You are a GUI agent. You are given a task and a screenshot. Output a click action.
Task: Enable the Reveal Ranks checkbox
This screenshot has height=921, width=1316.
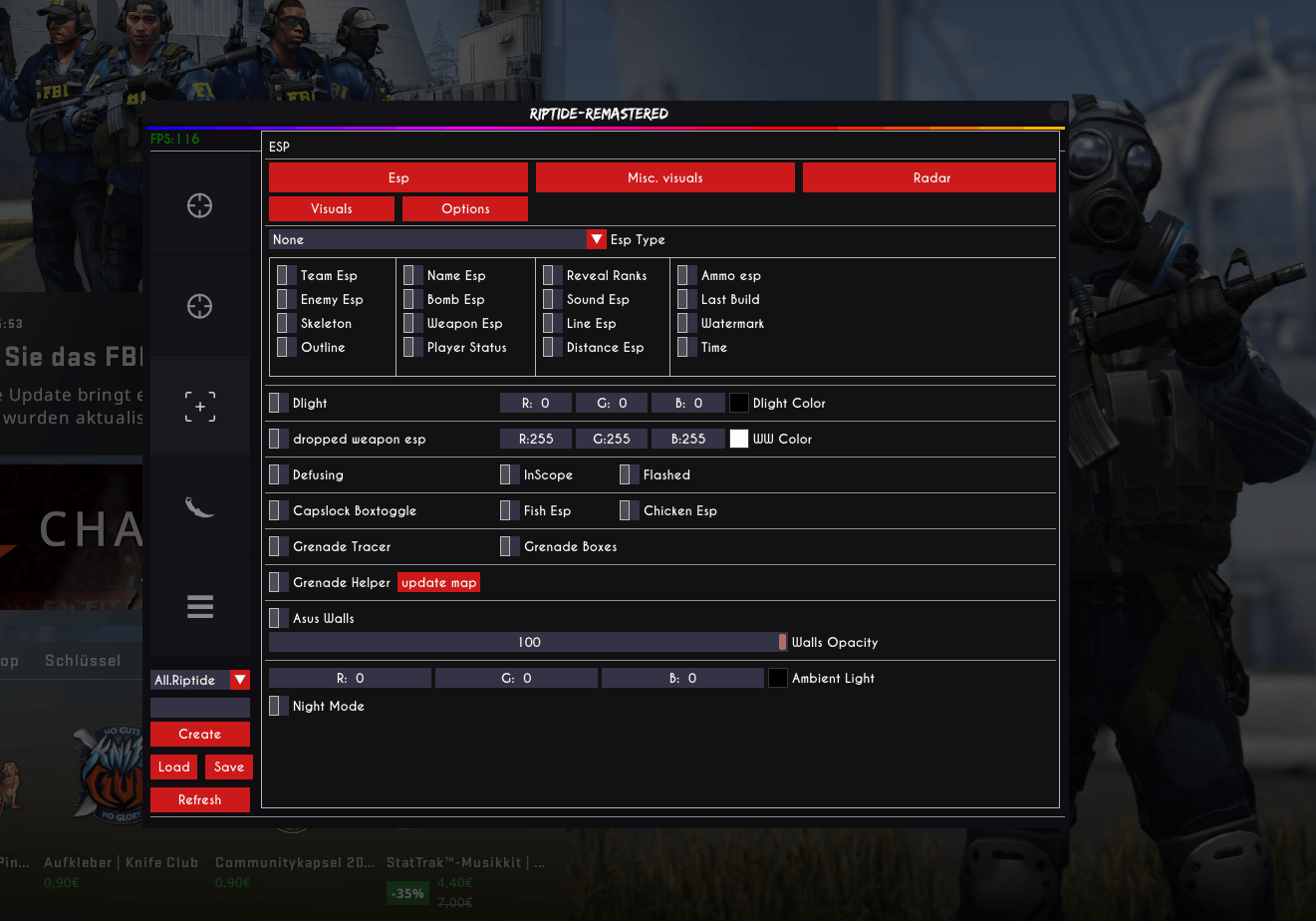[x=553, y=275]
